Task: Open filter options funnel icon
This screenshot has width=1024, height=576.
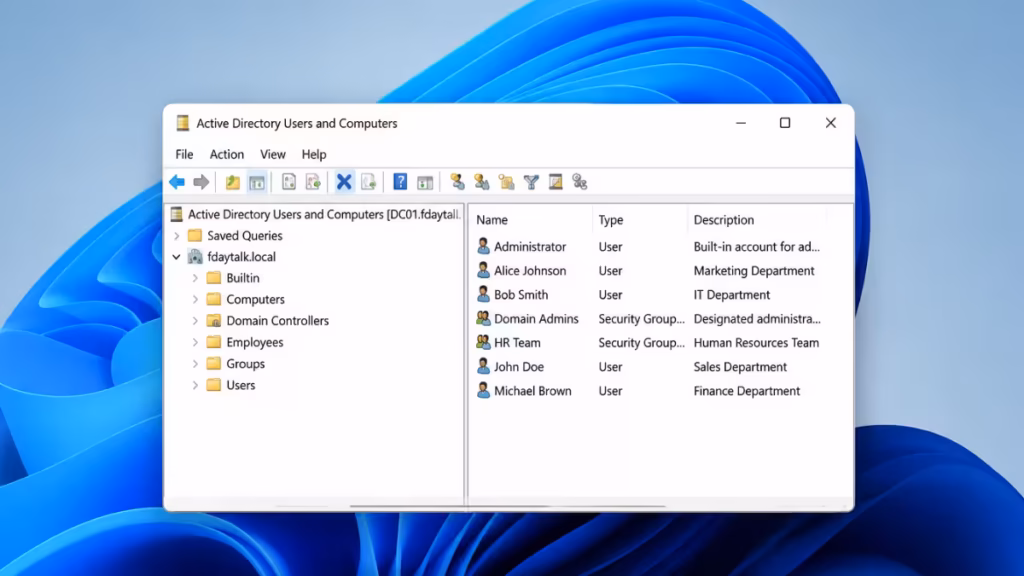Action: 531,182
